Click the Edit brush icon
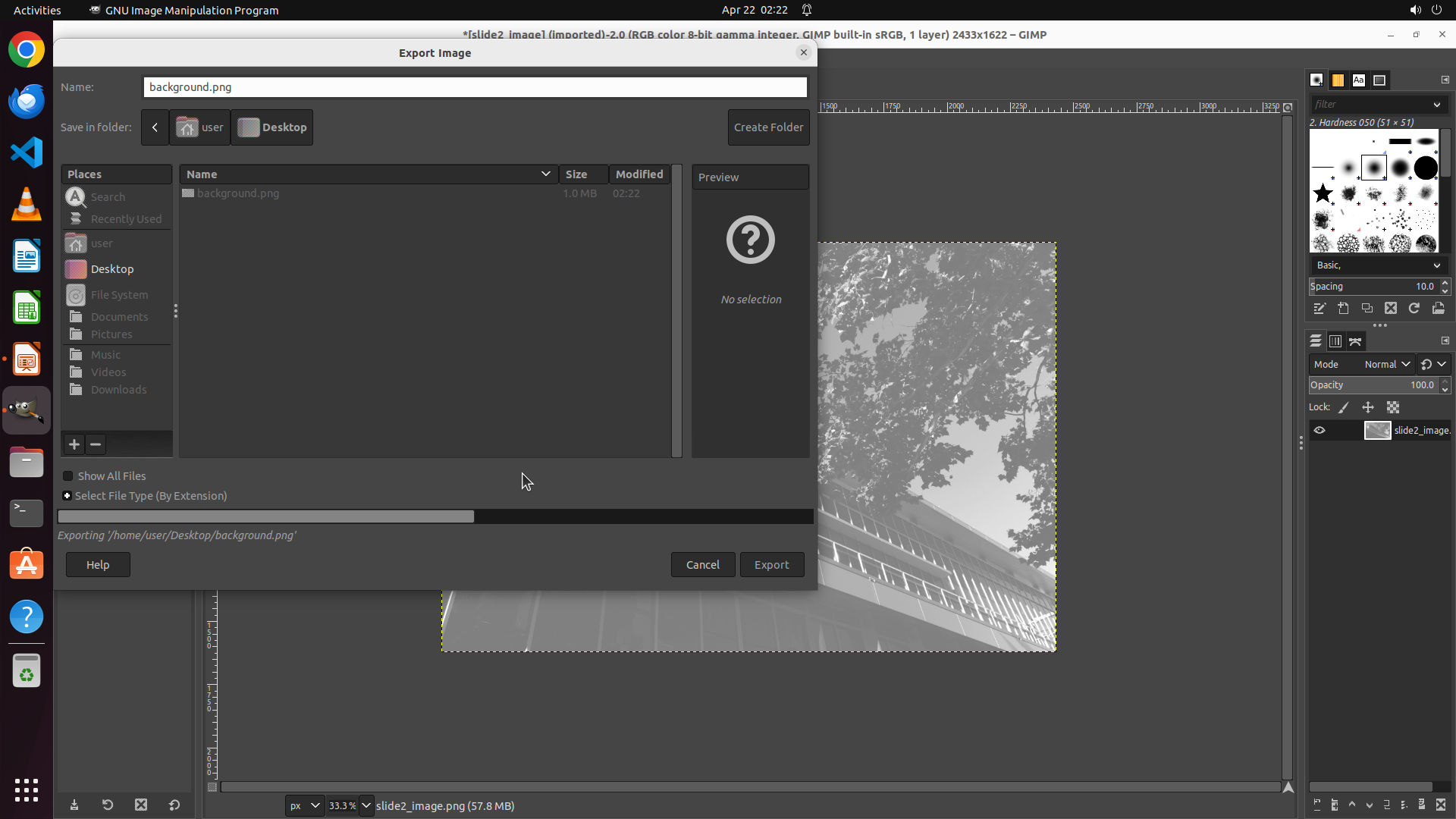The width and height of the screenshot is (1456, 819). click(1319, 309)
